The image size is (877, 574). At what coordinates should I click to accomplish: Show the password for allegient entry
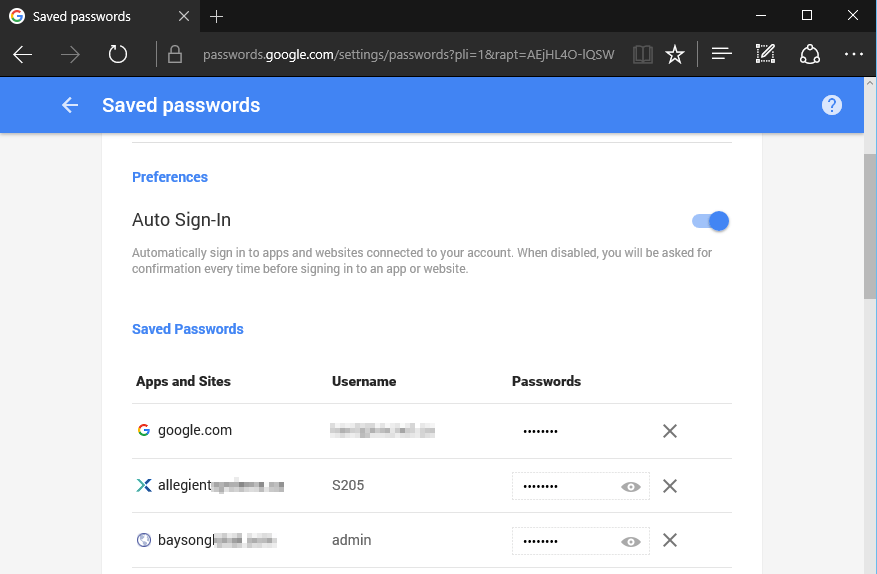click(630, 486)
